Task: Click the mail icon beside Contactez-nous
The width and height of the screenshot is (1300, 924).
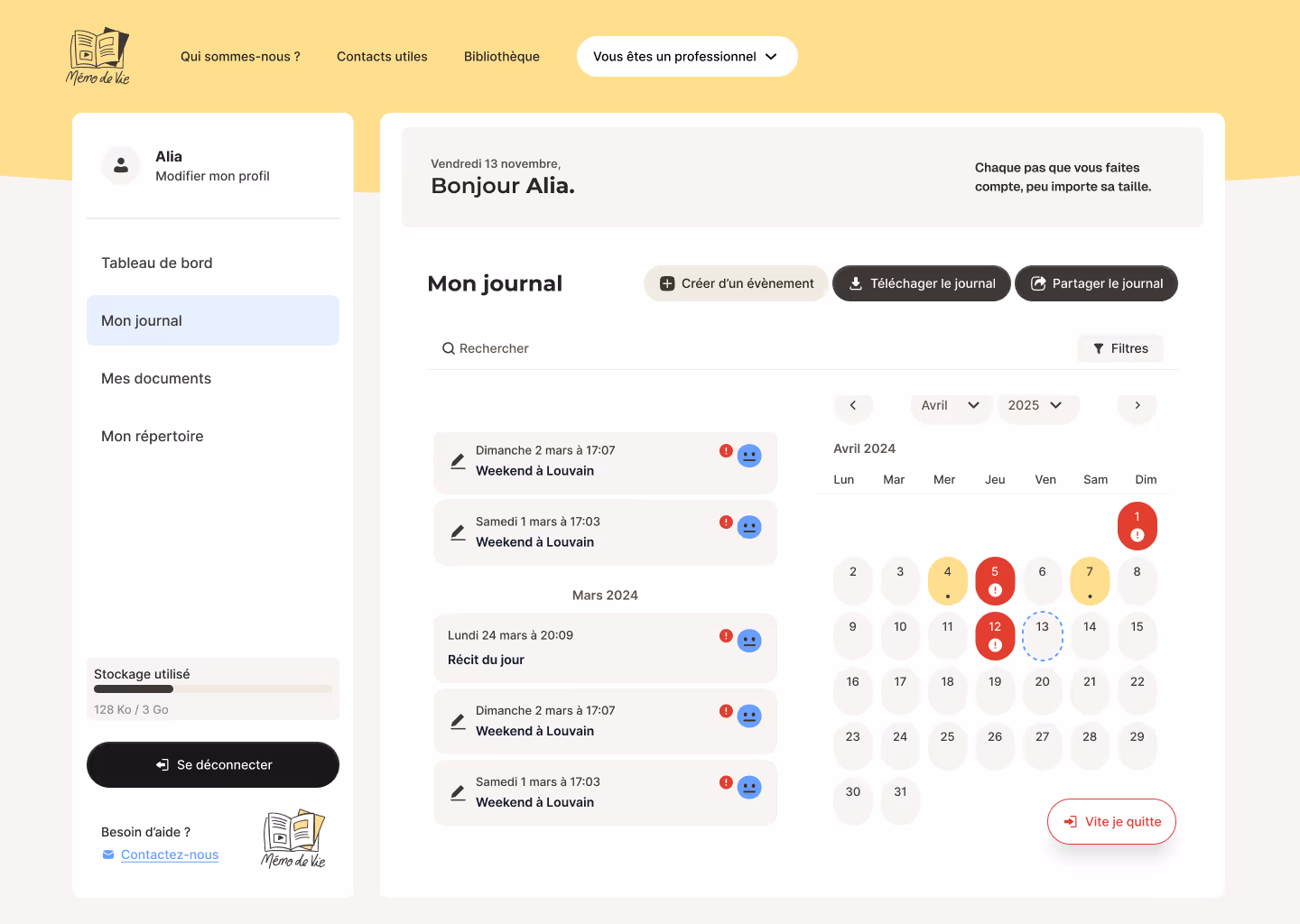Action: (108, 855)
